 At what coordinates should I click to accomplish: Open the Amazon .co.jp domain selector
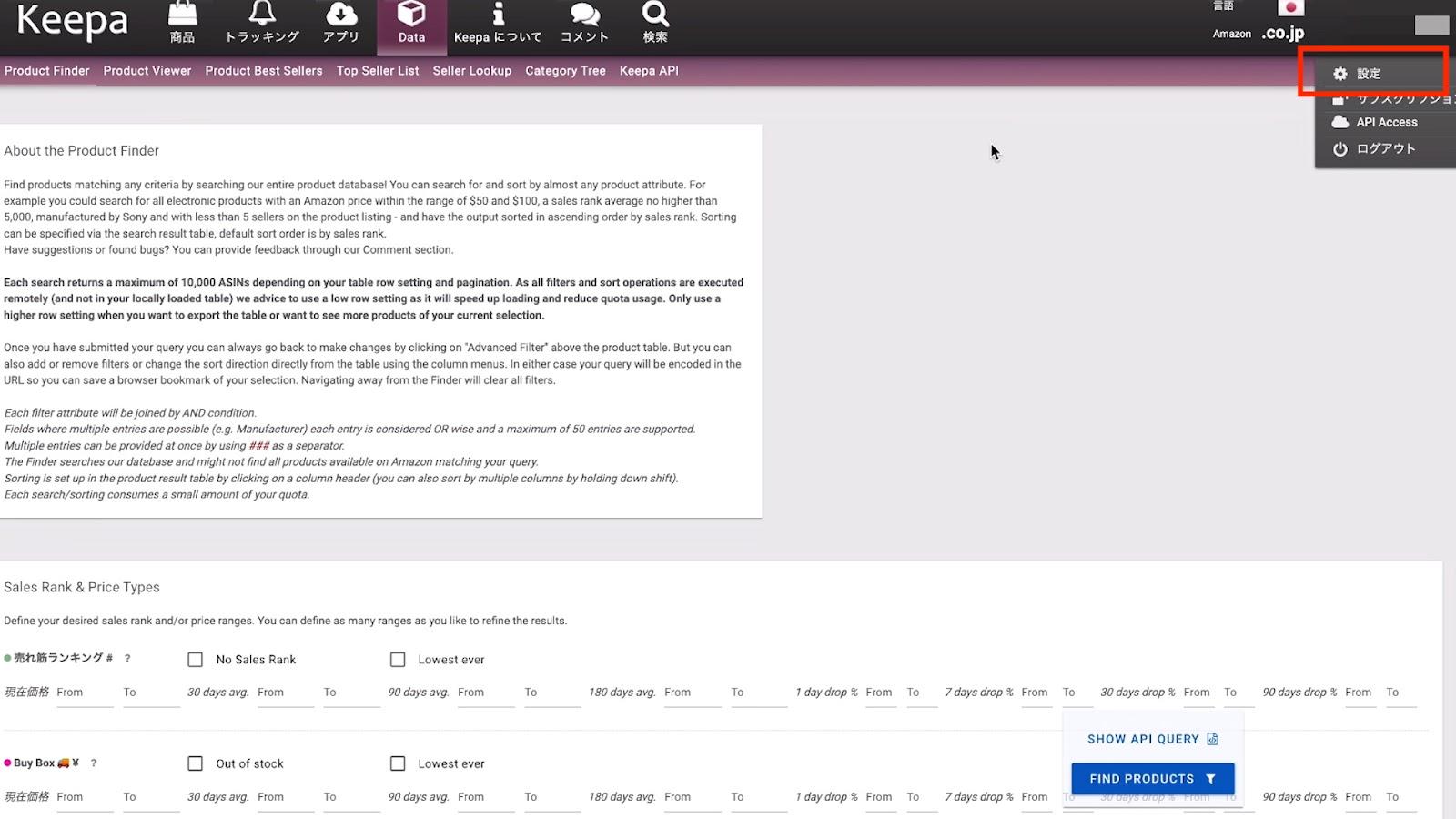pyautogui.click(x=1282, y=34)
